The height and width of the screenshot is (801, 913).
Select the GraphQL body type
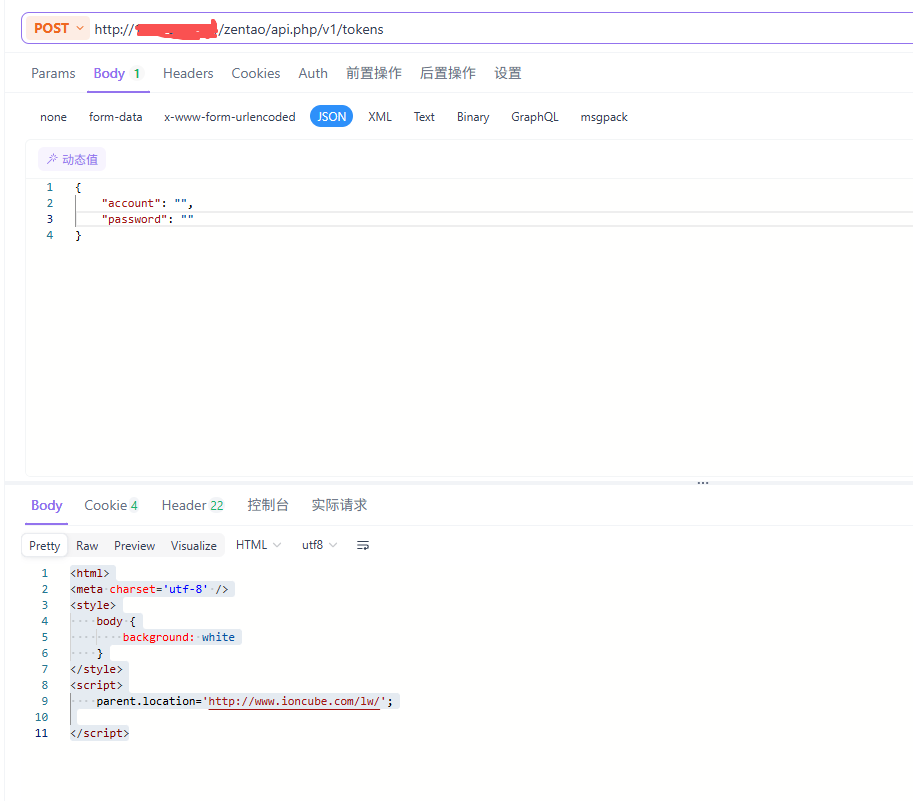[x=535, y=117]
